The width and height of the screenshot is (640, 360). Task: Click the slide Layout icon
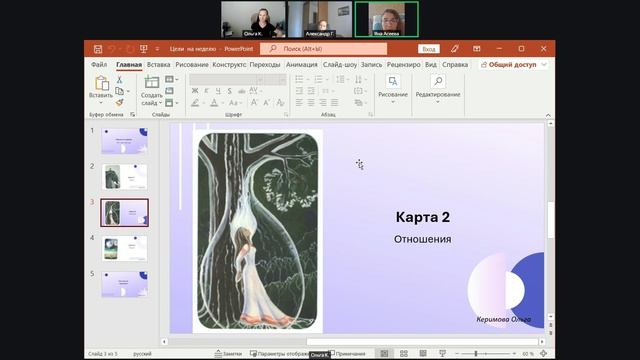tap(169, 79)
